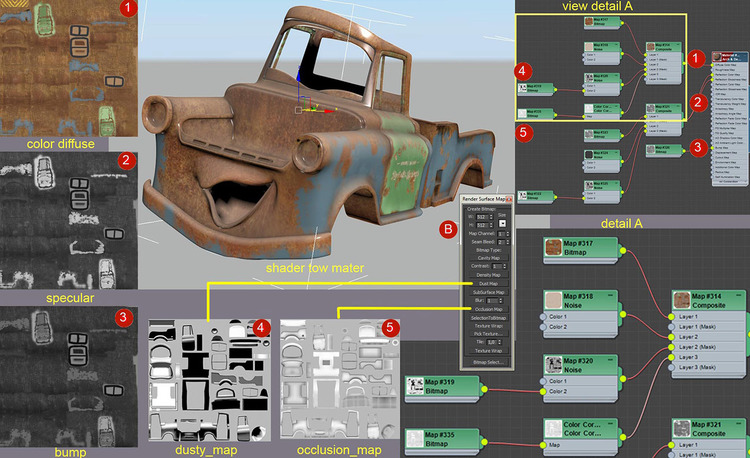Click Layer 3 socket of enlarged Map #314

(x=671, y=357)
